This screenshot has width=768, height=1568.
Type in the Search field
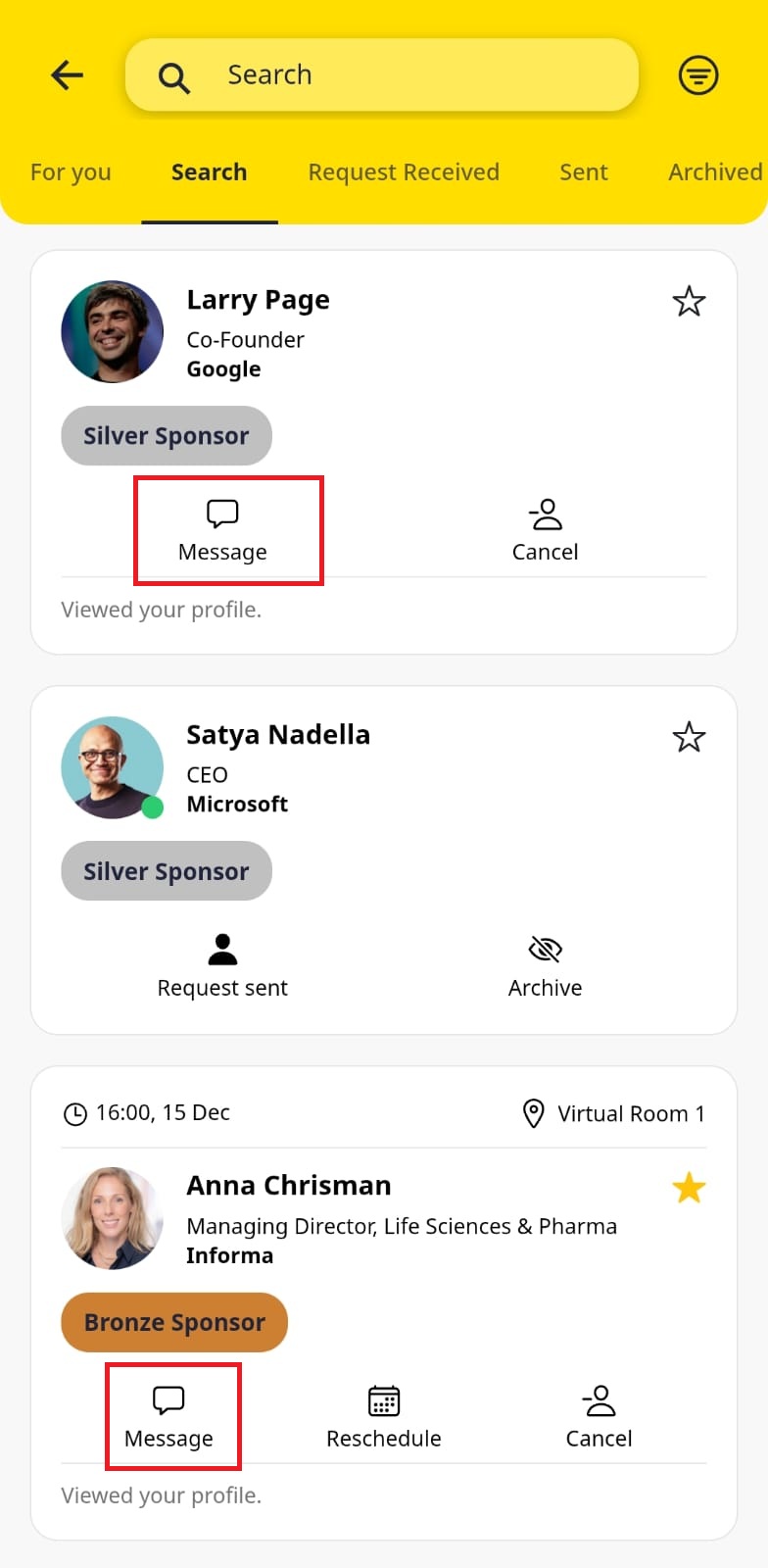tap(411, 74)
